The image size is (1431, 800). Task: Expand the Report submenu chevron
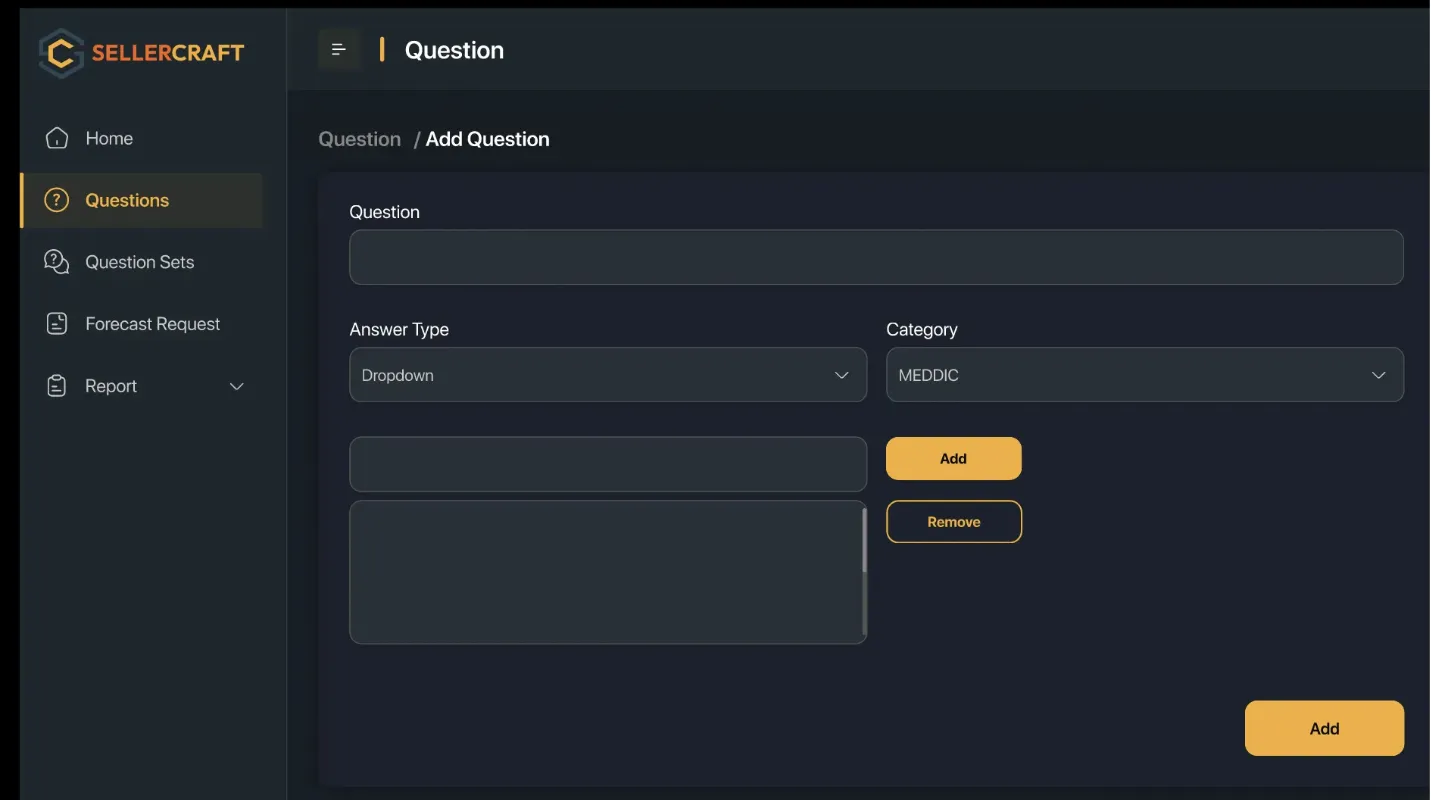237,386
